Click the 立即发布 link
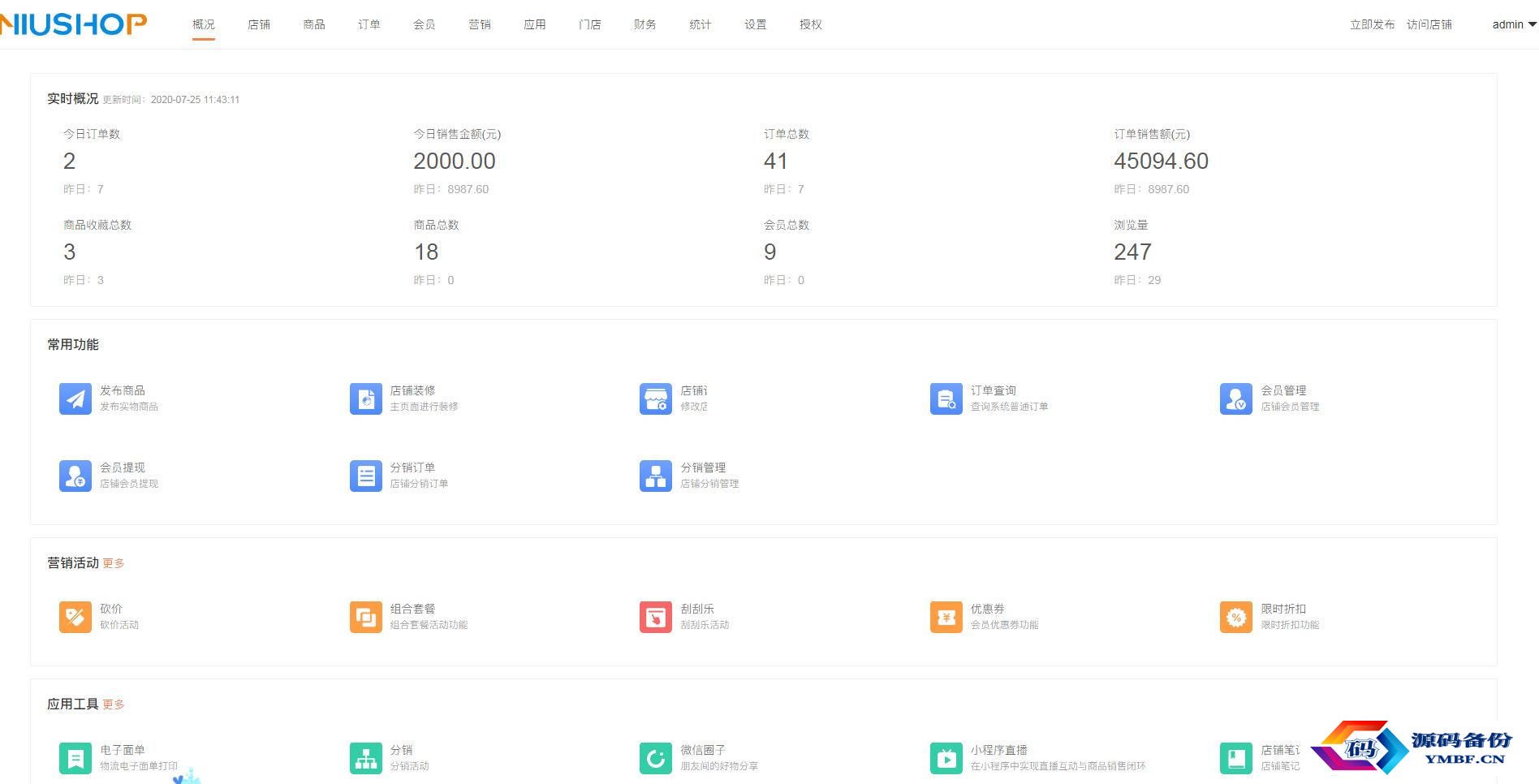The height and width of the screenshot is (784, 1539). (1373, 24)
